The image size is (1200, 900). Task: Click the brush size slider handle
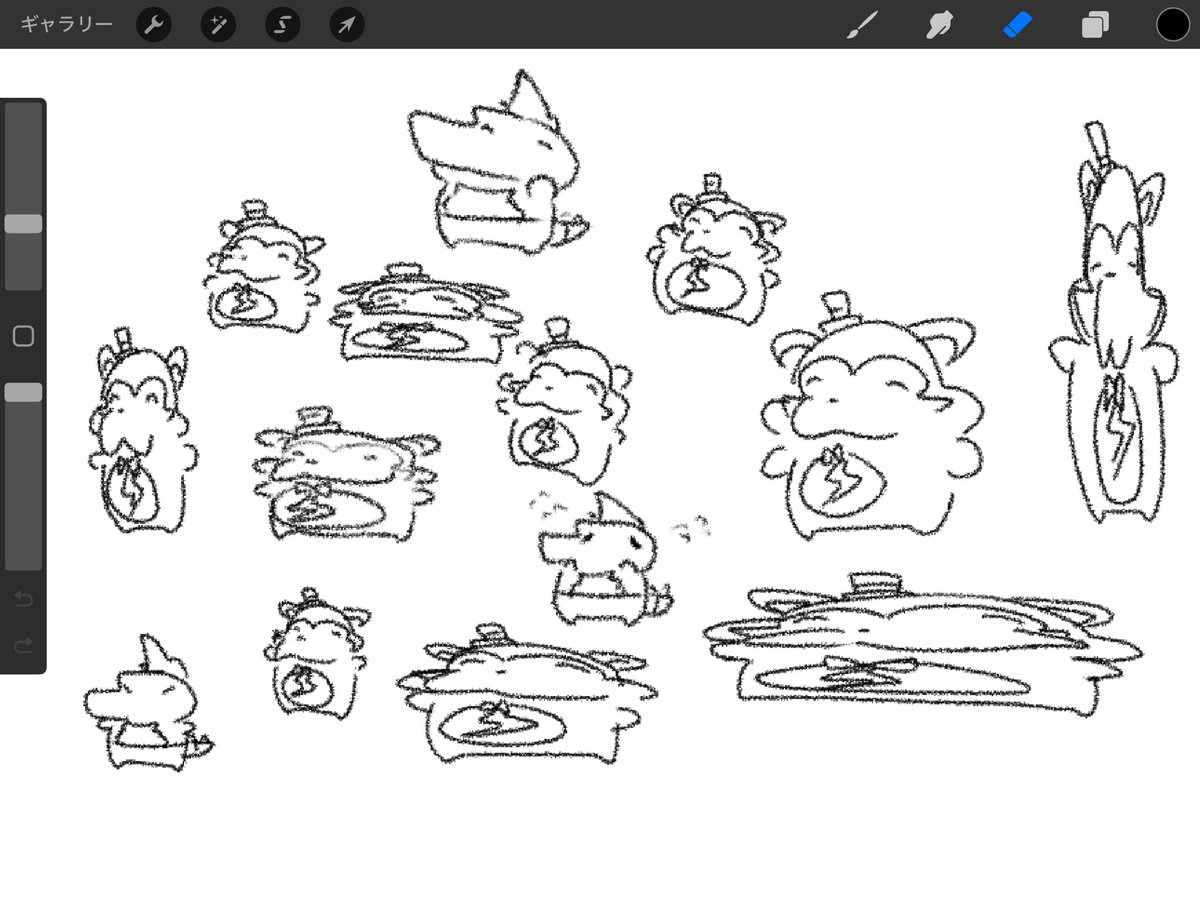[x=23, y=224]
